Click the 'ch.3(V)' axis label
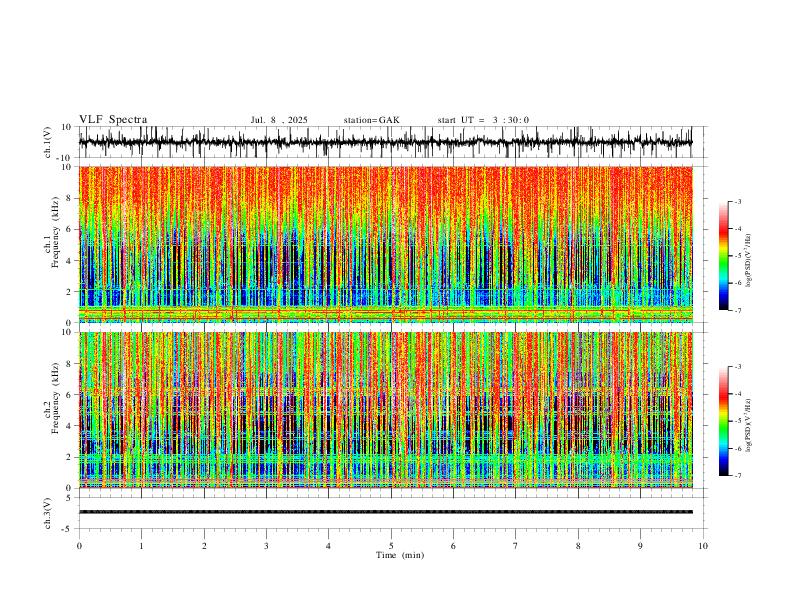This screenshot has width=792, height=612. [48, 514]
